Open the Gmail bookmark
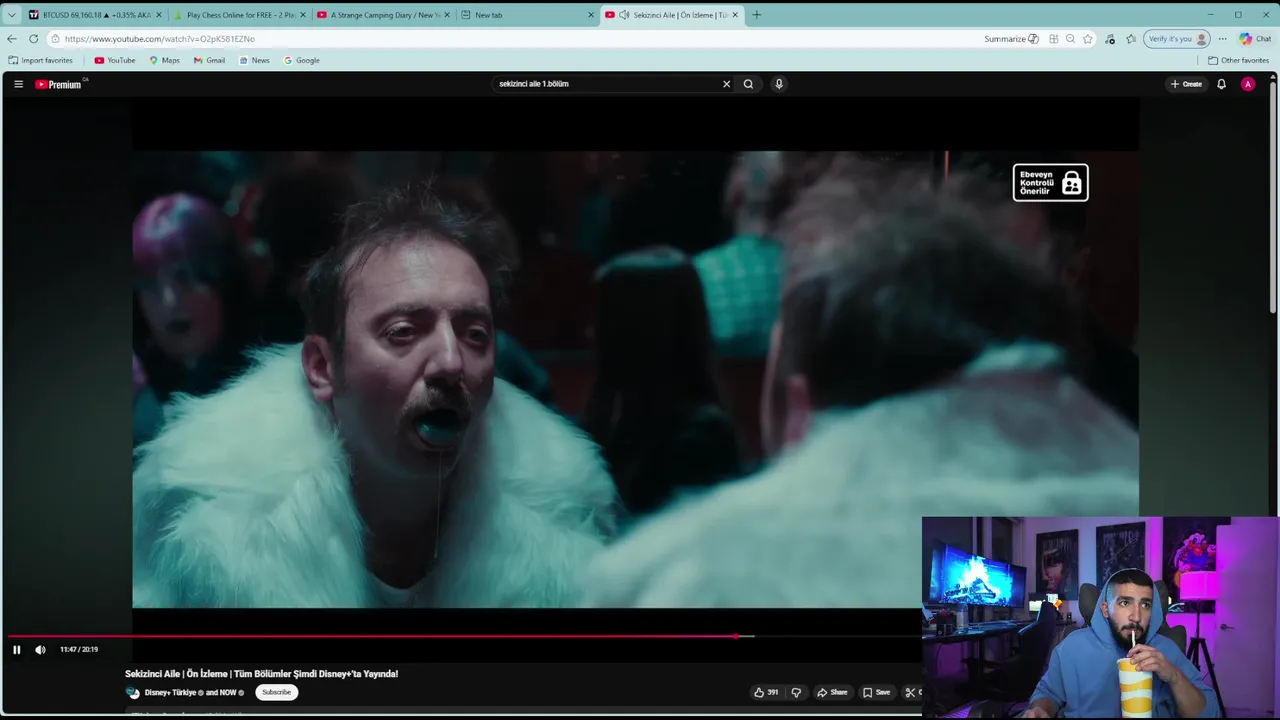This screenshot has width=1280, height=720. (209, 60)
